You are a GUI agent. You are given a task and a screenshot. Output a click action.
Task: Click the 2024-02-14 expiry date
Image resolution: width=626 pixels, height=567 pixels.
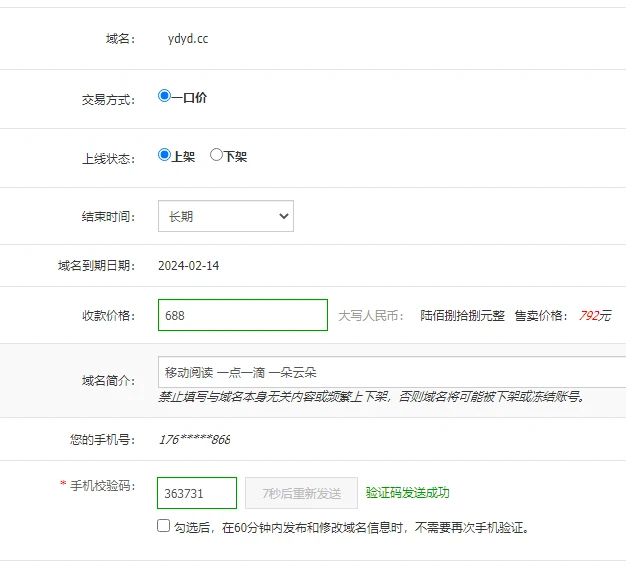coord(188,266)
